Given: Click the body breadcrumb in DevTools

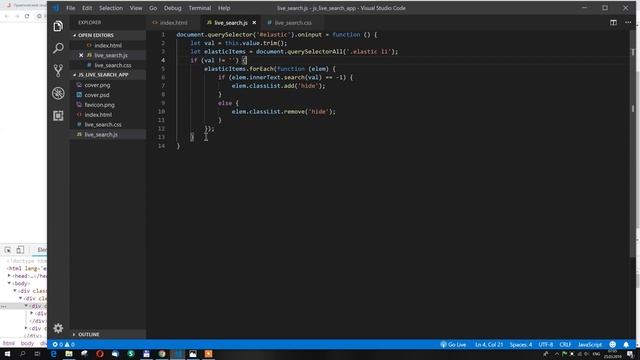Looking at the screenshot, I should [x=27, y=343].
